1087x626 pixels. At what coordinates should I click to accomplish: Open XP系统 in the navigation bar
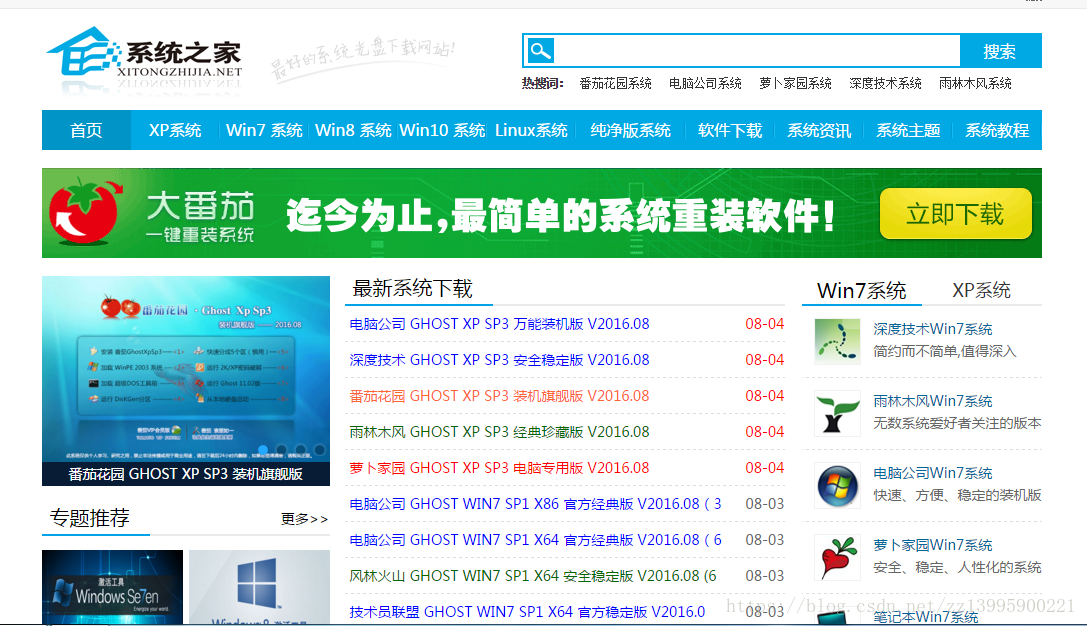(175, 130)
